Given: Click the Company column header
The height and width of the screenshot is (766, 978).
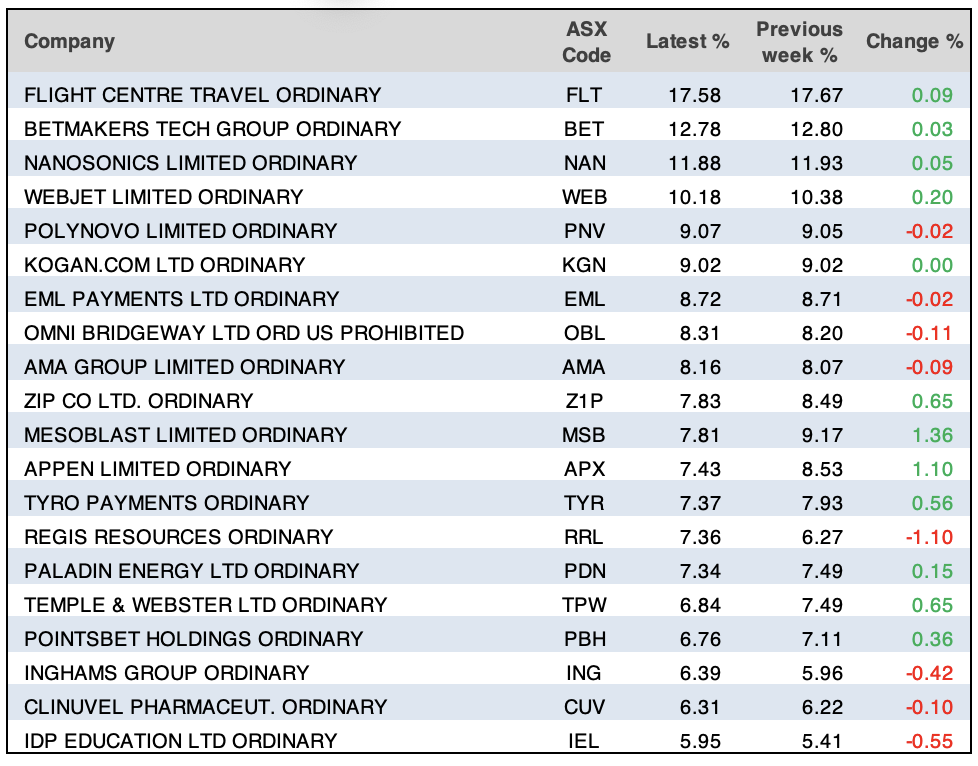Looking at the screenshot, I should click(x=69, y=41).
